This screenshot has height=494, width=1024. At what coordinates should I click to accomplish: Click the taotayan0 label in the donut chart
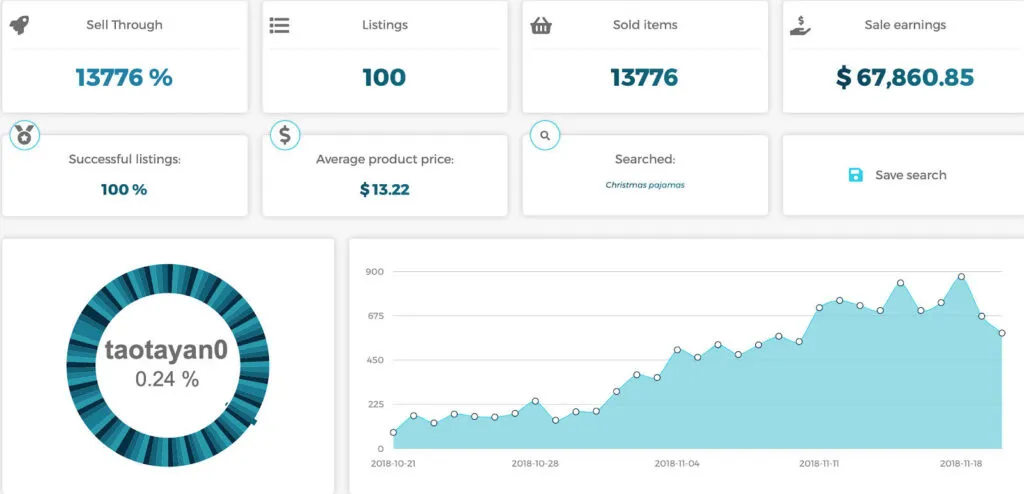coord(167,351)
